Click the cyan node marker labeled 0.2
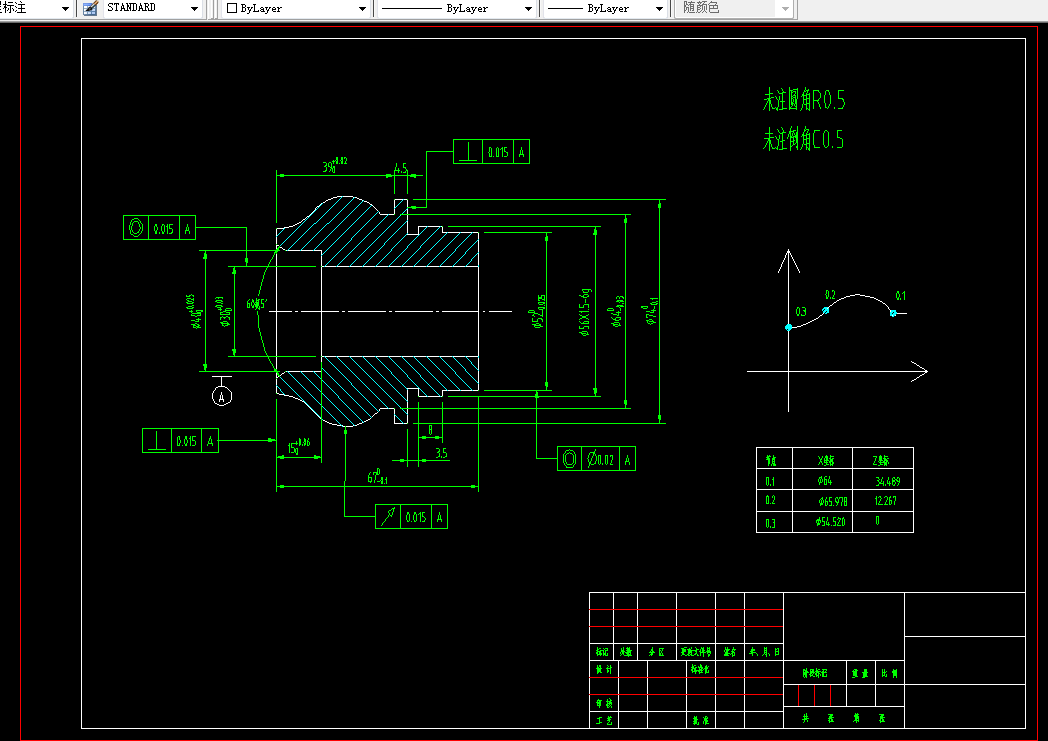The width and height of the screenshot is (1048, 741). coord(825,310)
